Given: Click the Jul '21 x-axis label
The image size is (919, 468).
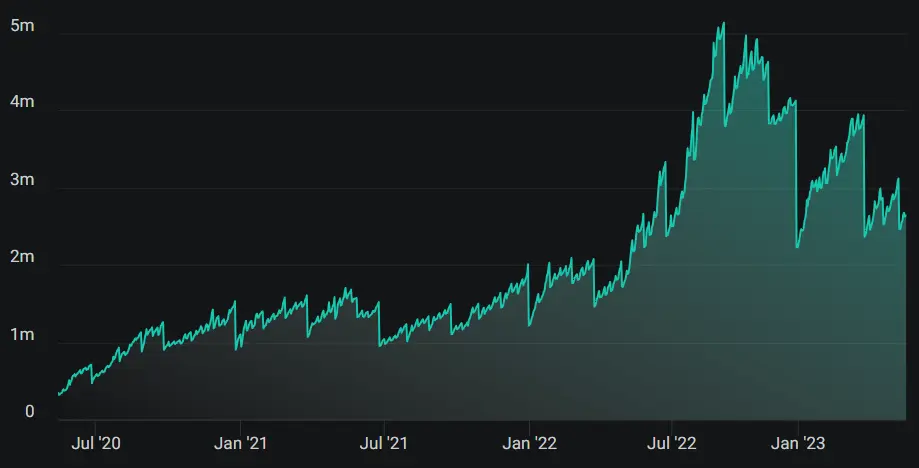Looking at the screenshot, I should coord(384,443).
